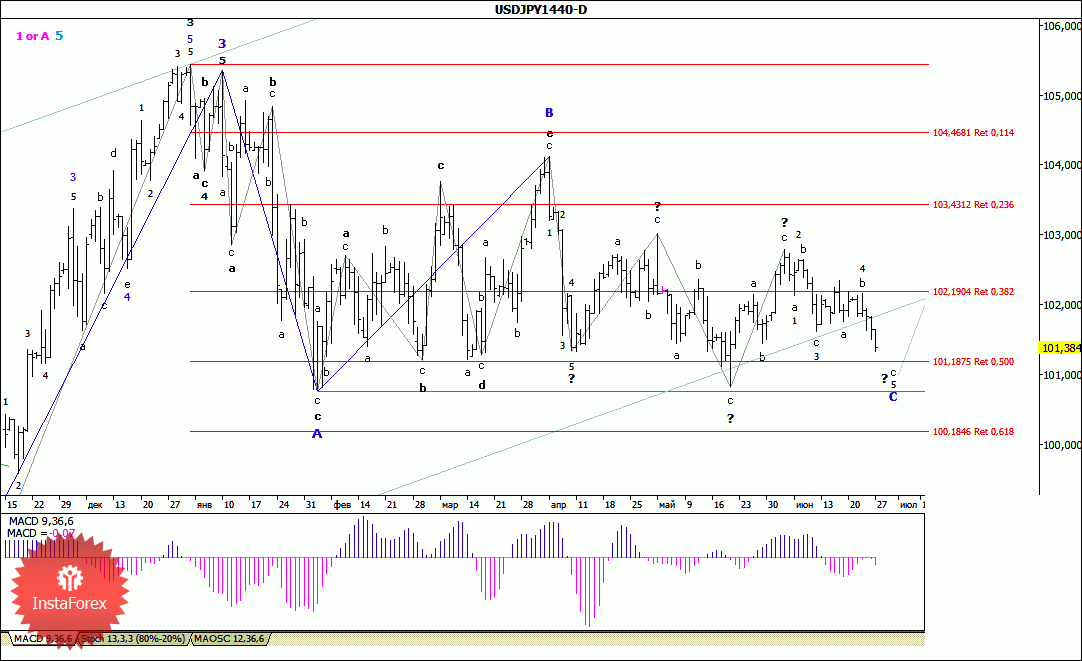Viewport: 1082px width, 661px height.
Task: Select the 104,4681 Ret 0,114 level label
Action: pos(973,132)
